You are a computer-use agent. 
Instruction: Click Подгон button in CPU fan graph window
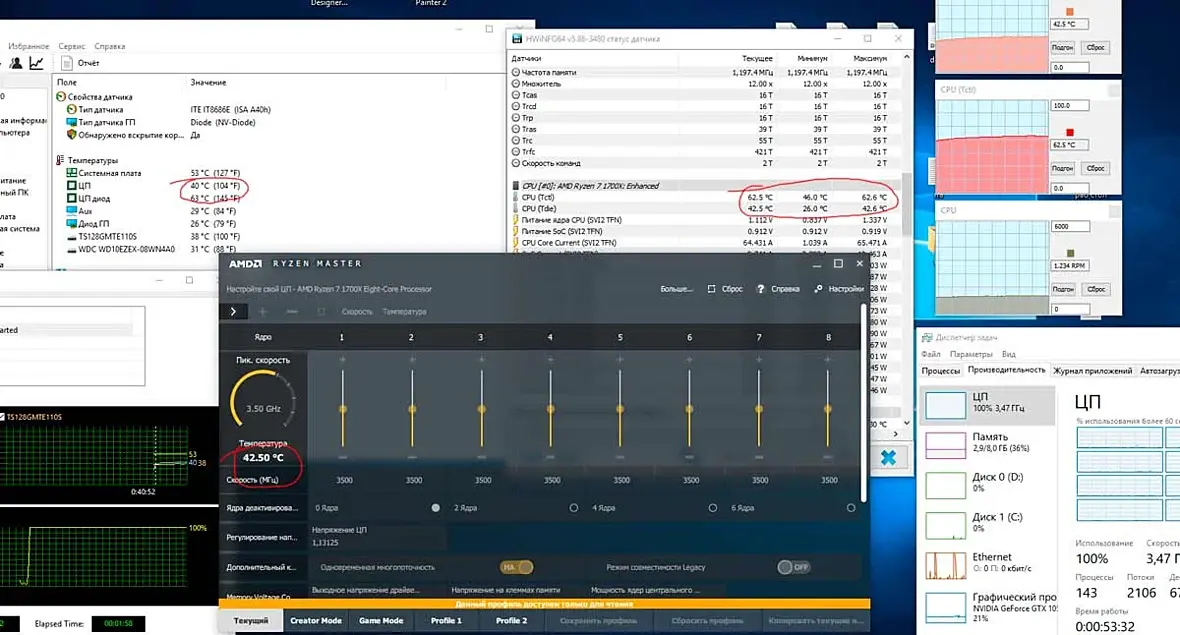click(x=1063, y=290)
